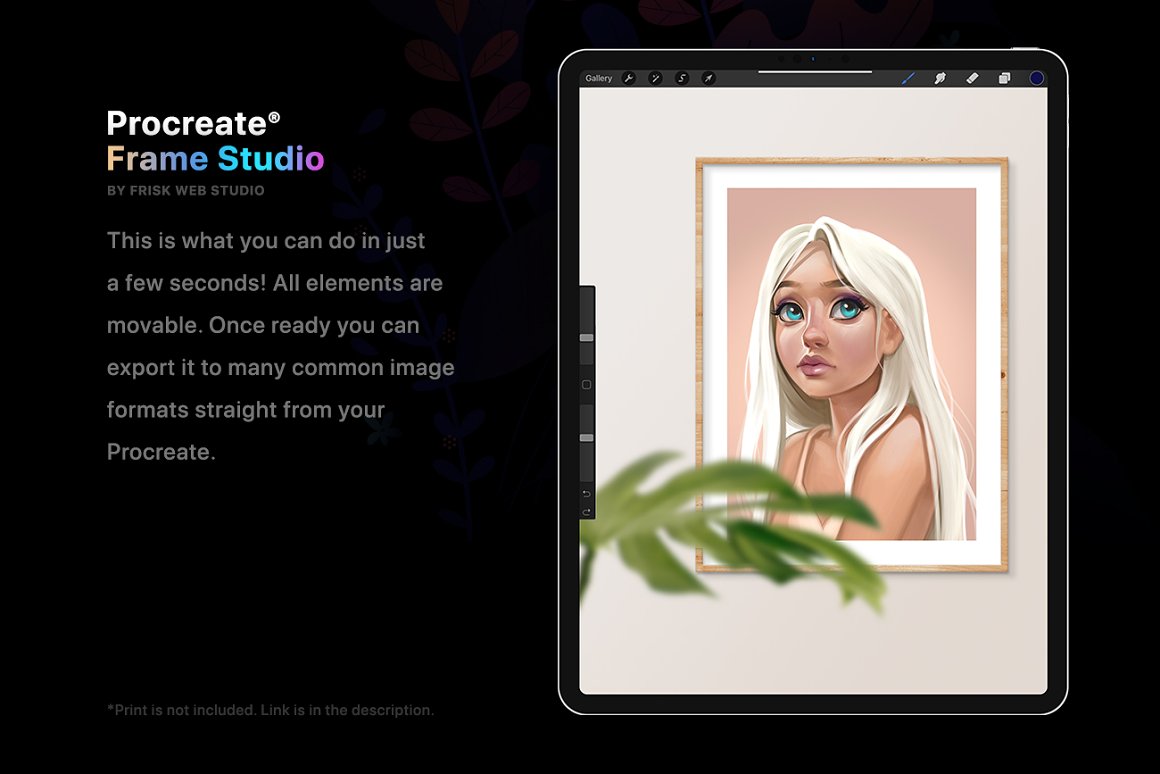
Task: Click the "BY FRISK WEB STUDIO" text
Action: 185,190
